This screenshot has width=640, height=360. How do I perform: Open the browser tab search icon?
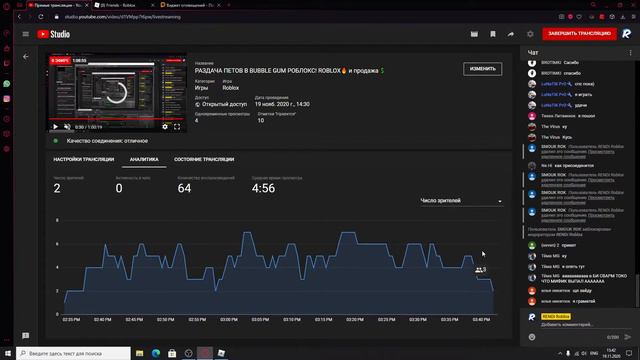(x=593, y=5)
